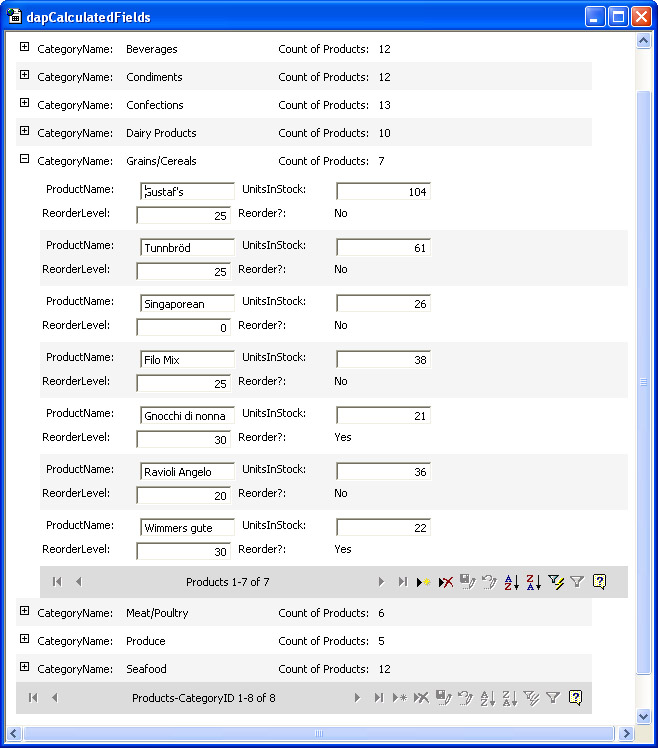Viewport: 658px width, 748px height.
Task: Click the Gustaf's ProductName field
Action: 187,191
